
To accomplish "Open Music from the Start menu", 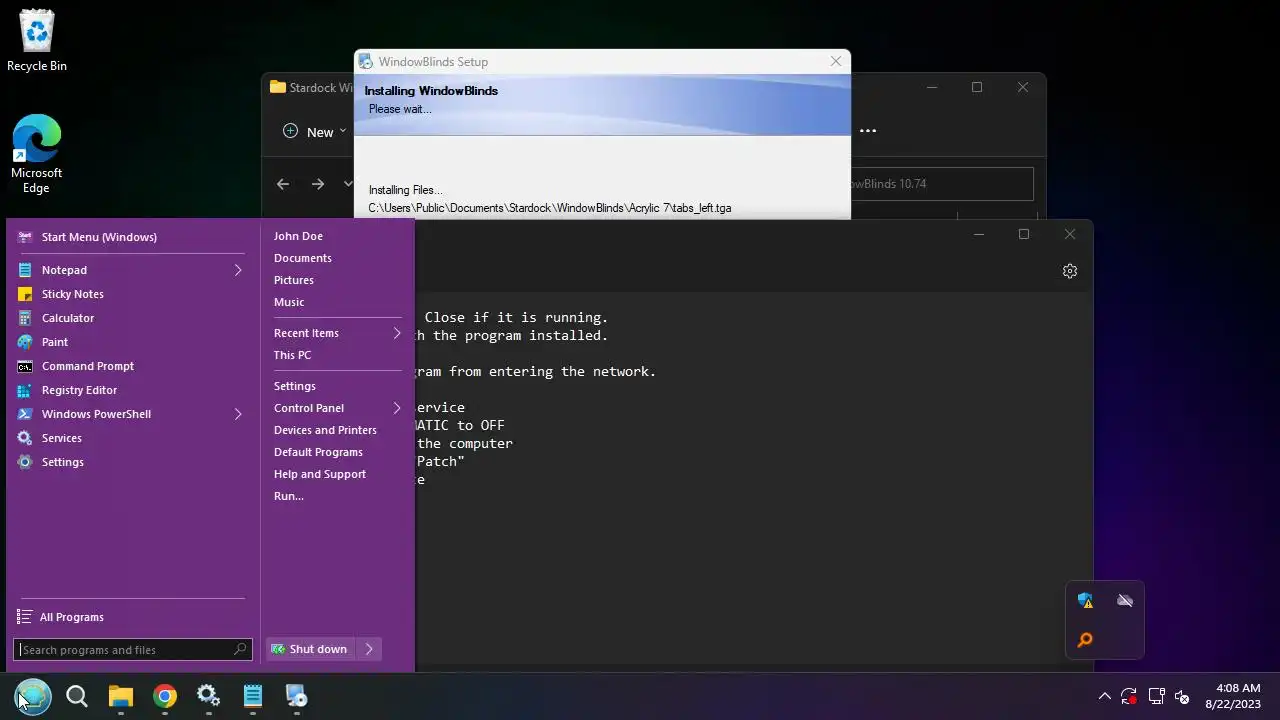I will [289, 302].
